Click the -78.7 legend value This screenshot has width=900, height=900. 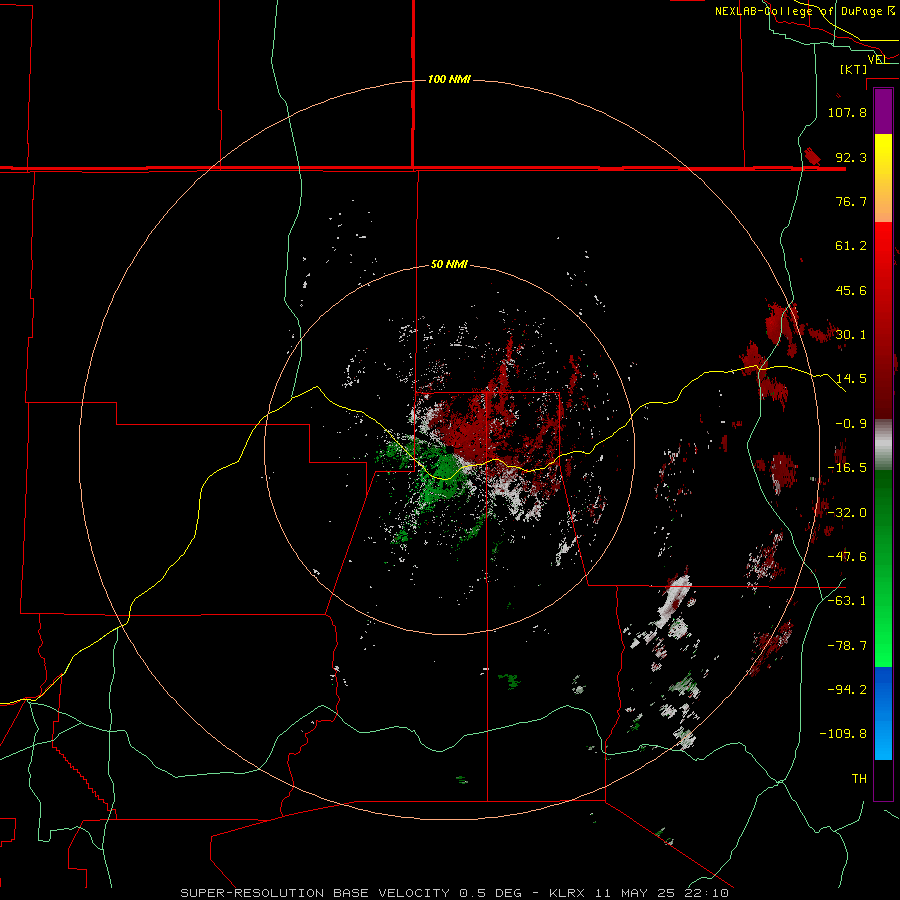tap(847, 646)
